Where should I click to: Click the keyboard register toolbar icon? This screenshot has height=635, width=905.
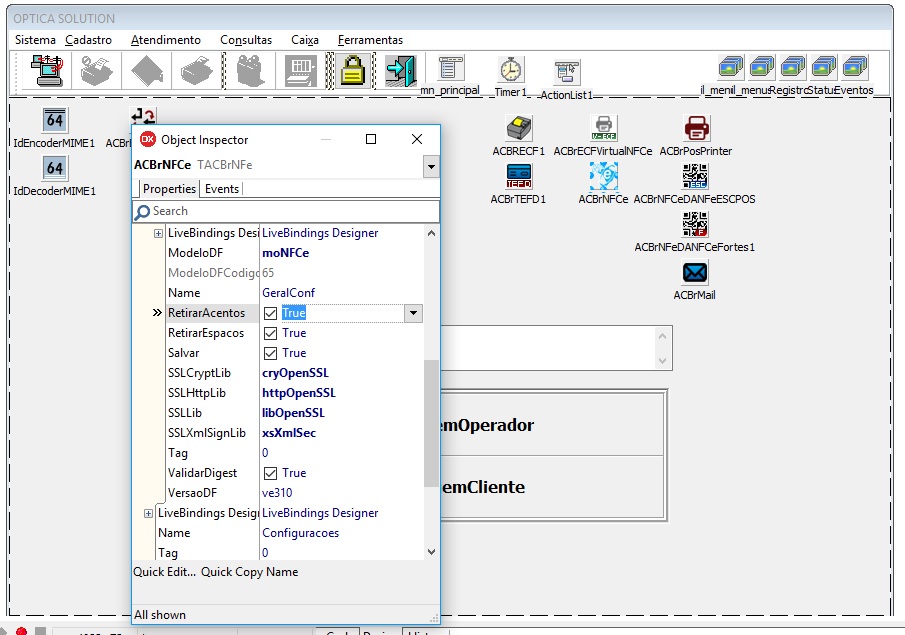tap(301, 70)
